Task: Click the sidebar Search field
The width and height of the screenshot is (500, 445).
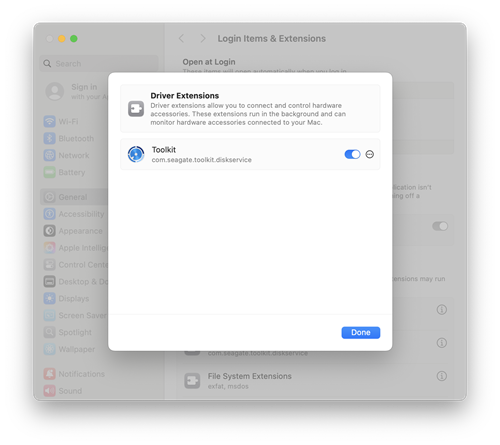Action: click(99, 63)
